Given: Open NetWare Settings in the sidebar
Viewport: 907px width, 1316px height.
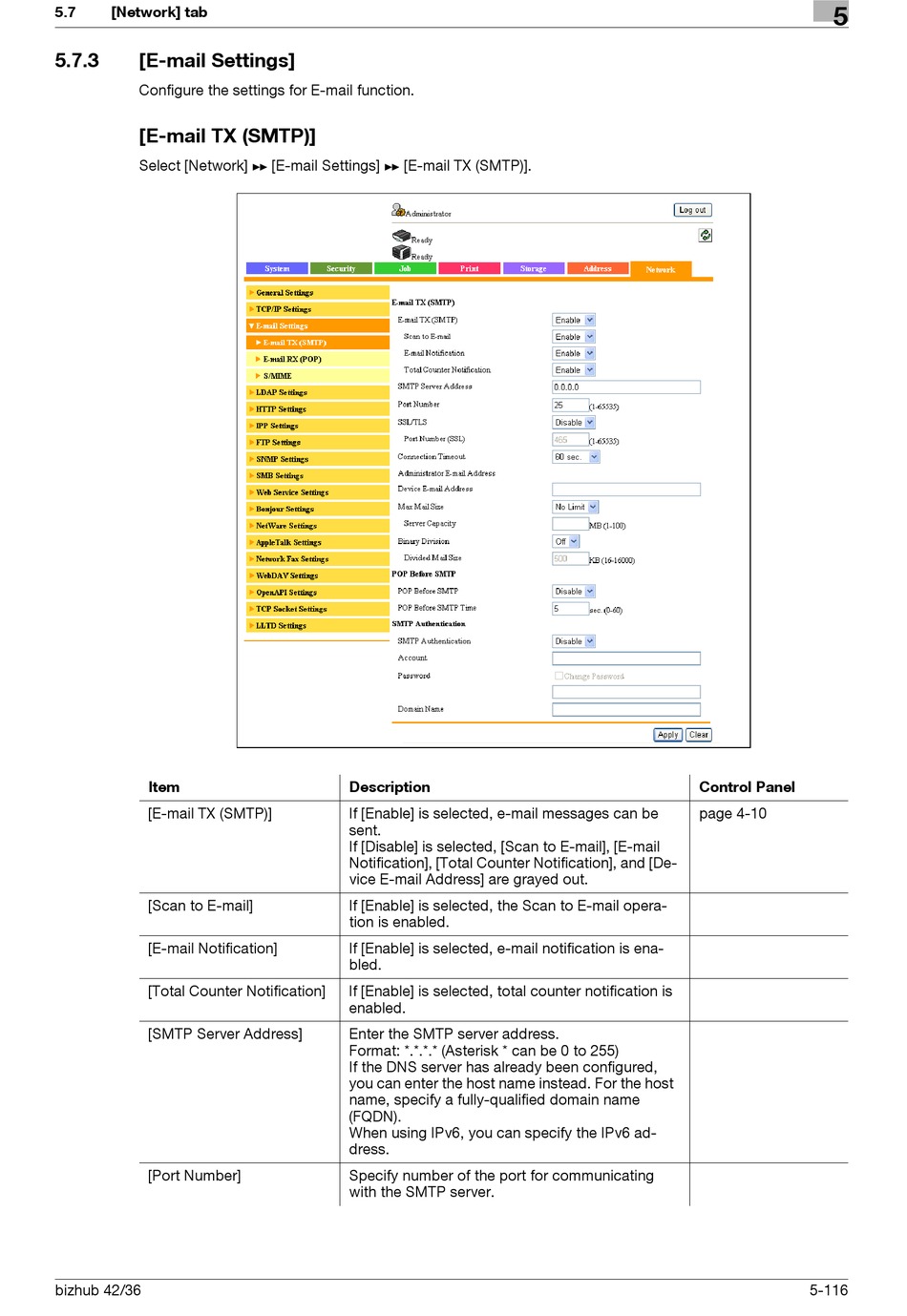Looking at the screenshot, I should coord(317,526).
